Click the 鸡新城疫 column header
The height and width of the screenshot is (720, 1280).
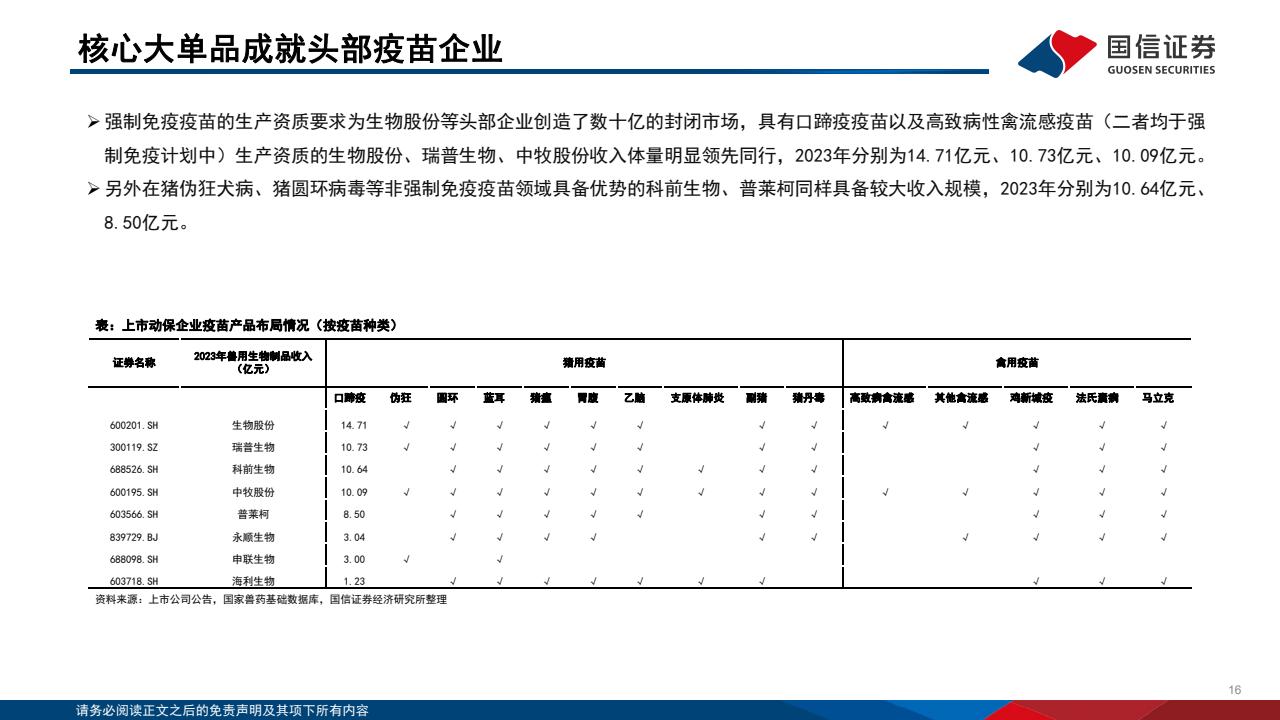pyautogui.click(x=1032, y=398)
